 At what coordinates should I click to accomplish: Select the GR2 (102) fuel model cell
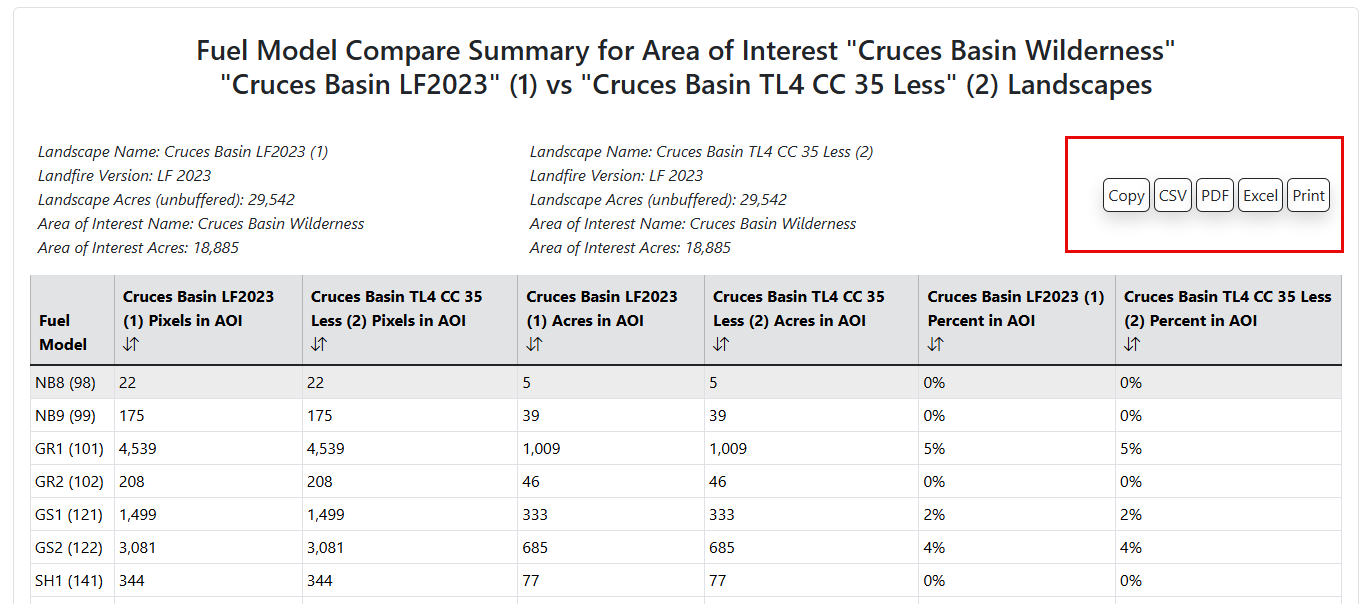(72, 481)
